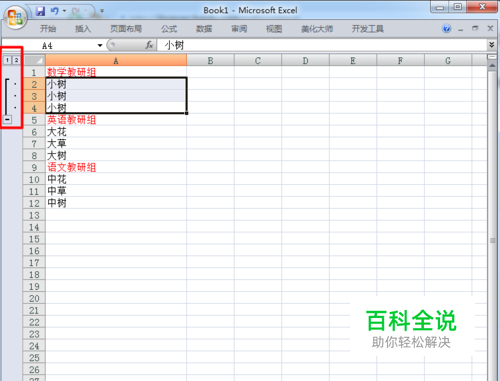The image size is (500, 381).
Task: Collapse the group with minus button
Action: (7, 119)
